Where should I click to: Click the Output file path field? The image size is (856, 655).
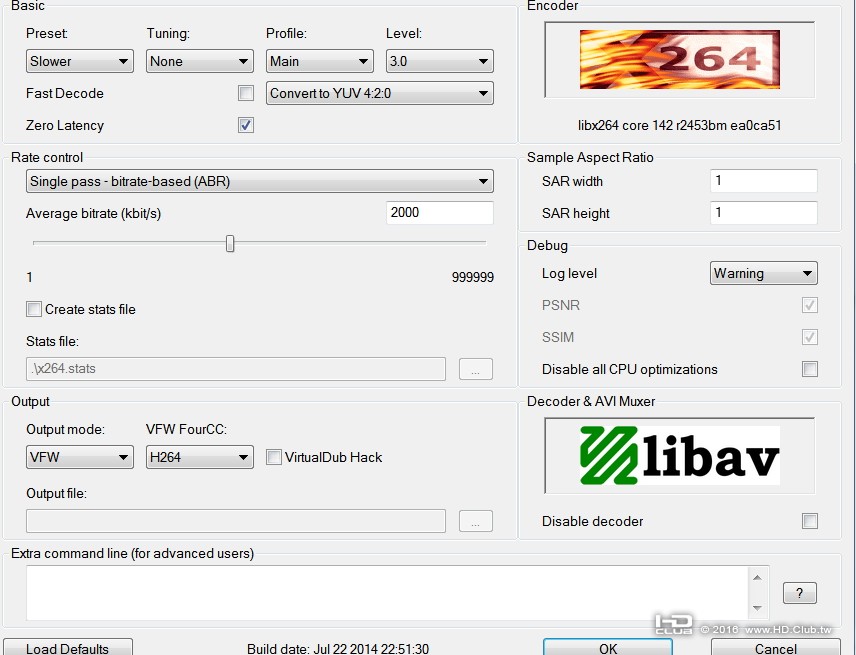coord(236,521)
